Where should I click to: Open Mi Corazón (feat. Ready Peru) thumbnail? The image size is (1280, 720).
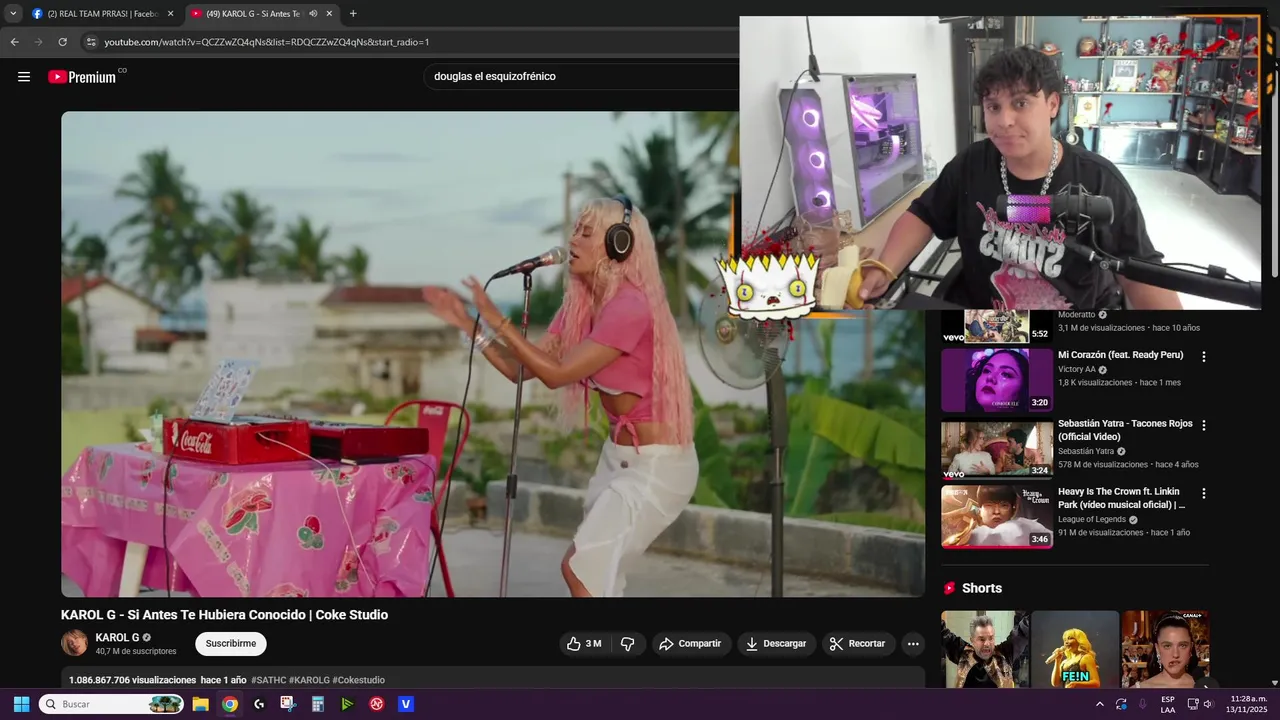coord(997,380)
